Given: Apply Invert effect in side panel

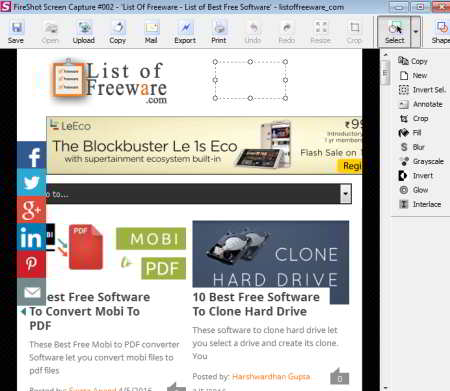Looking at the screenshot, I should 416,176.
